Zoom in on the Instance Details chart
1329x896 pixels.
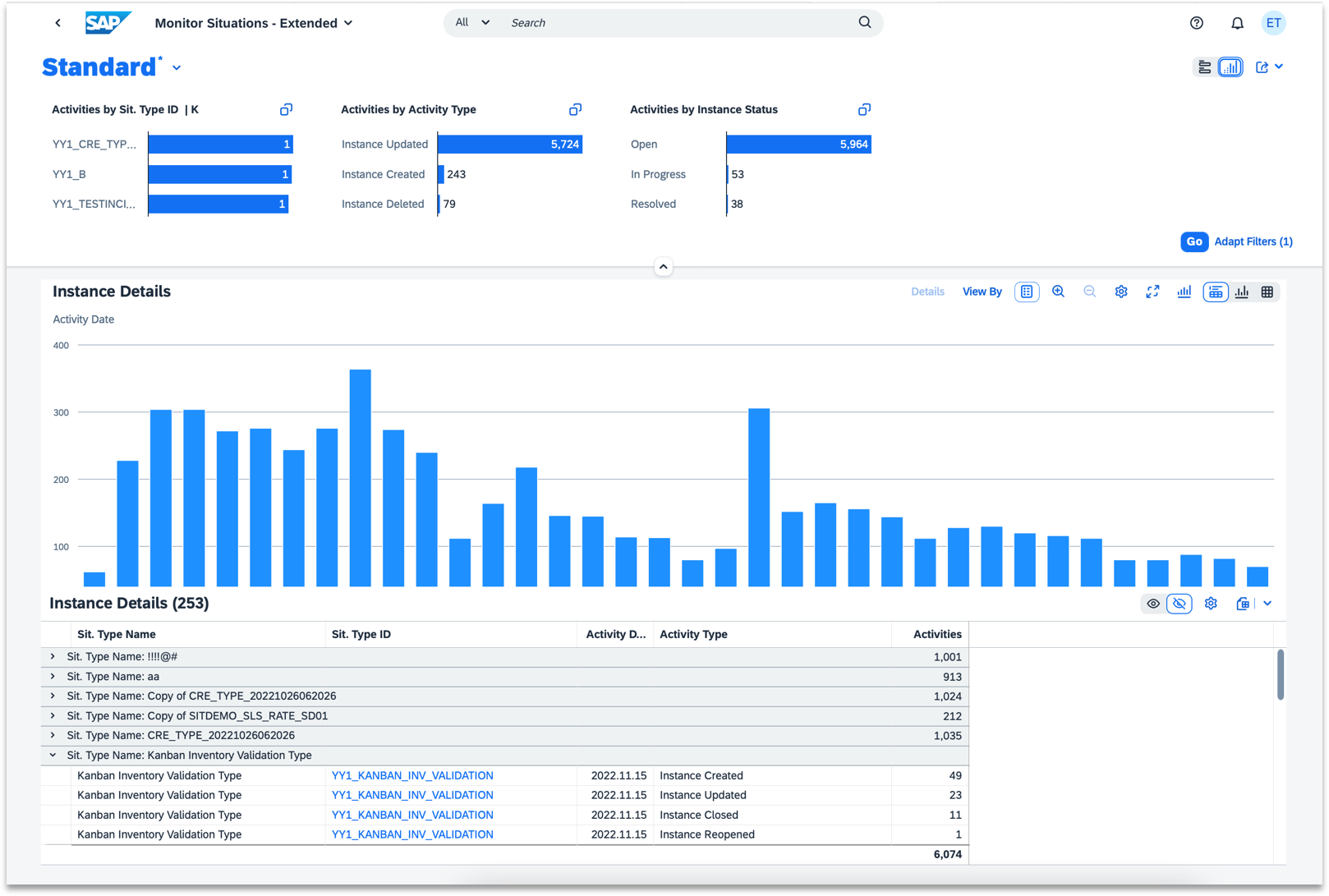pyautogui.click(x=1058, y=292)
